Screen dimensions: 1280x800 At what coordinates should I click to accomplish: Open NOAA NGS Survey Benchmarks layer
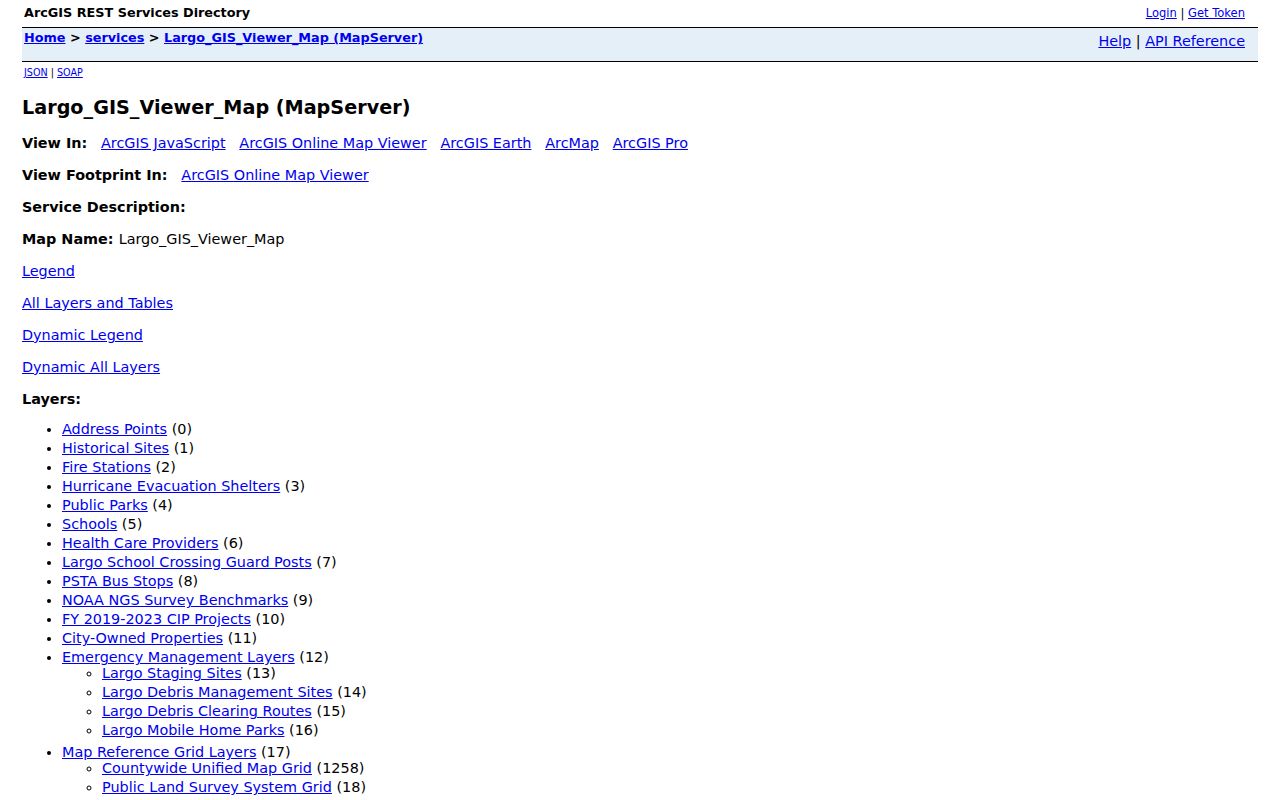pos(175,600)
